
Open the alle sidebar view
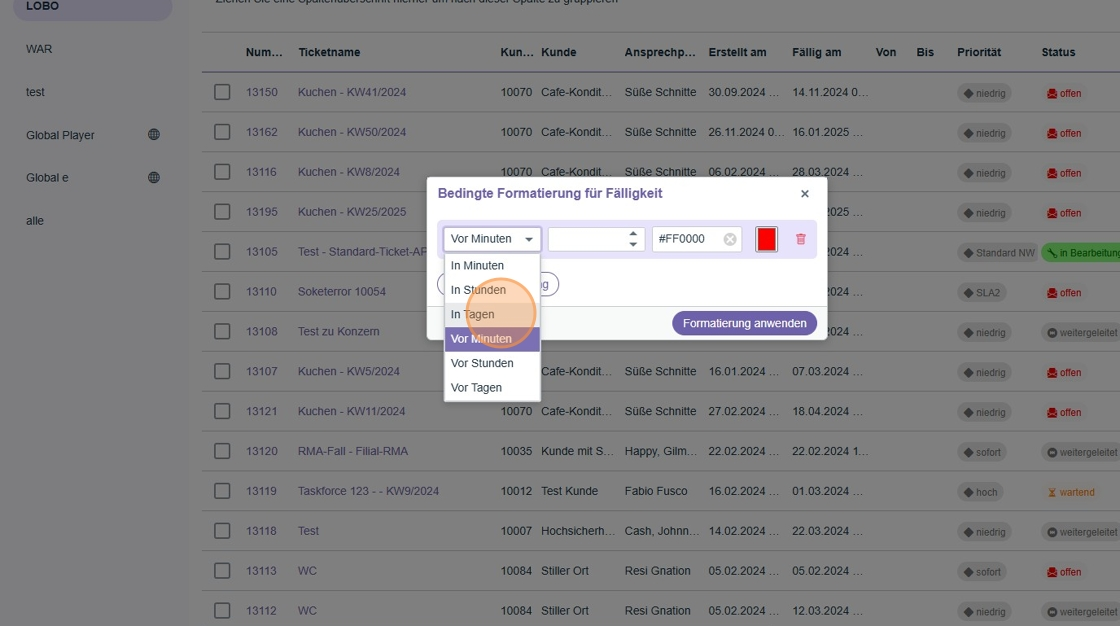[34, 221]
